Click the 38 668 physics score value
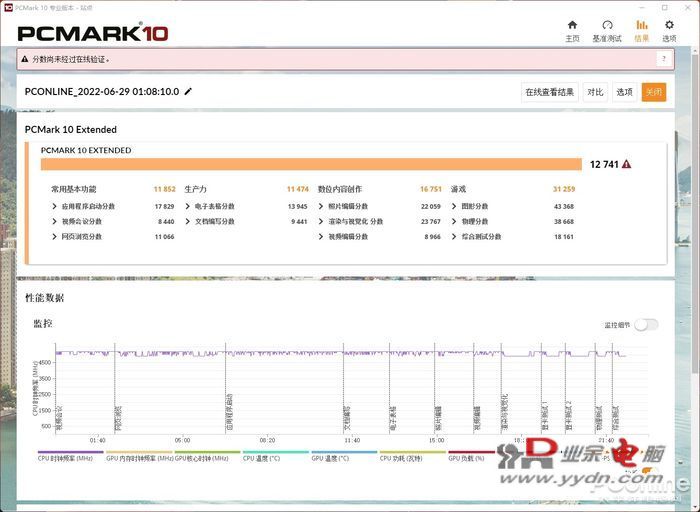Image resolution: width=700 pixels, height=512 pixels. tap(564, 221)
